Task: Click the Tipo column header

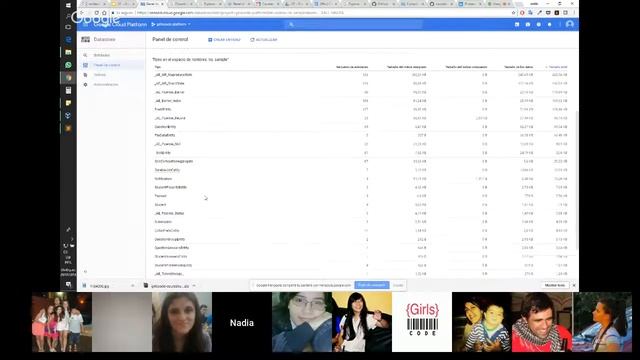Action: click(158, 67)
